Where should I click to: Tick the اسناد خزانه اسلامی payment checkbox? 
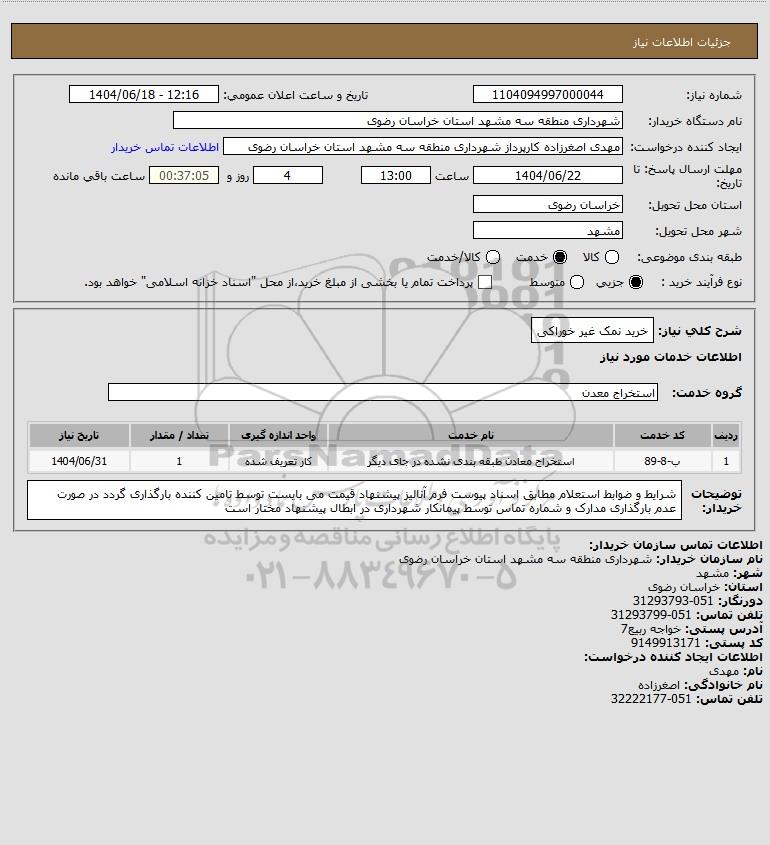tap(485, 282)
